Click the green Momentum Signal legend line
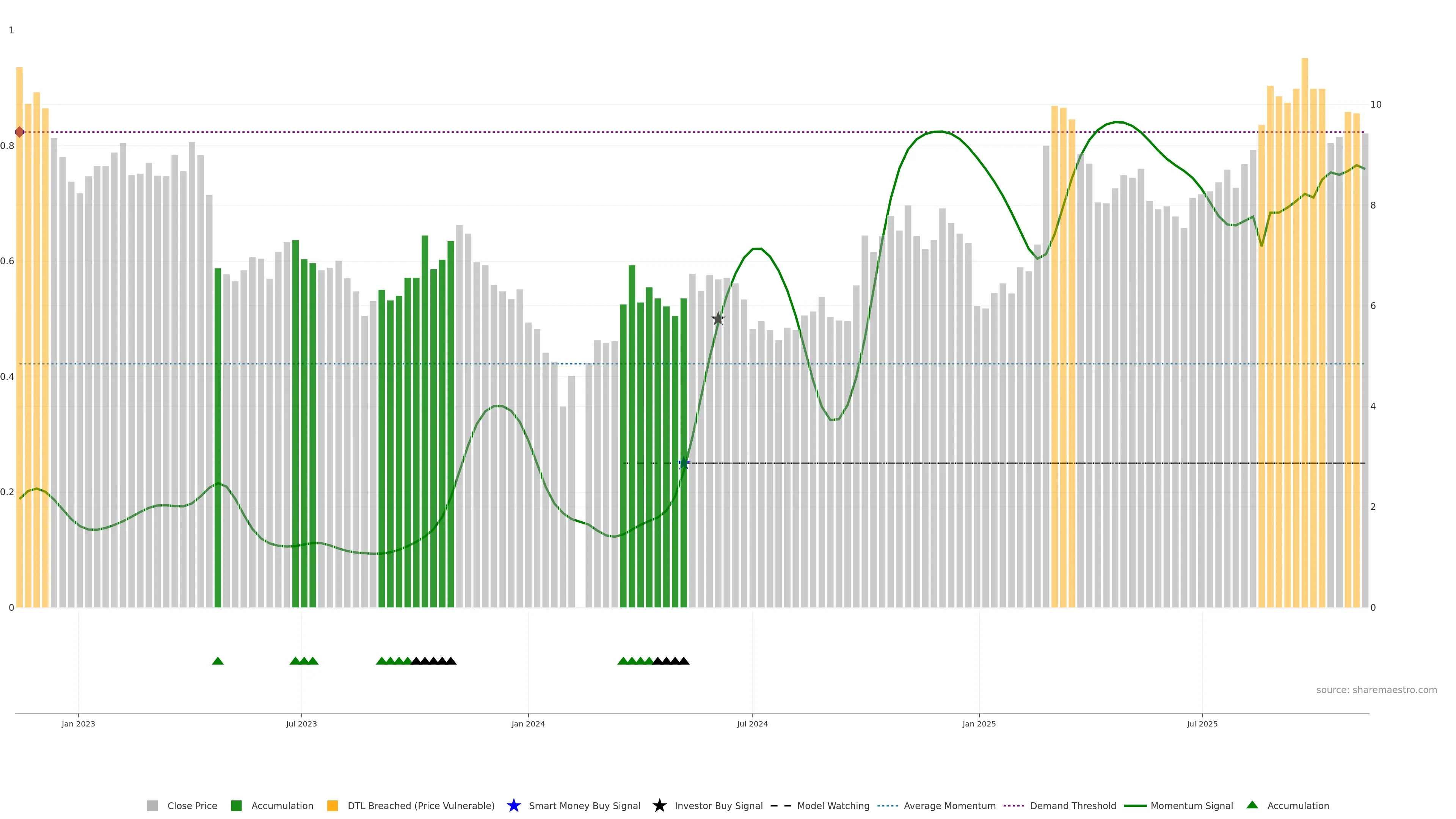Viewport: 1456px width, 819px height. (1135, 805)
